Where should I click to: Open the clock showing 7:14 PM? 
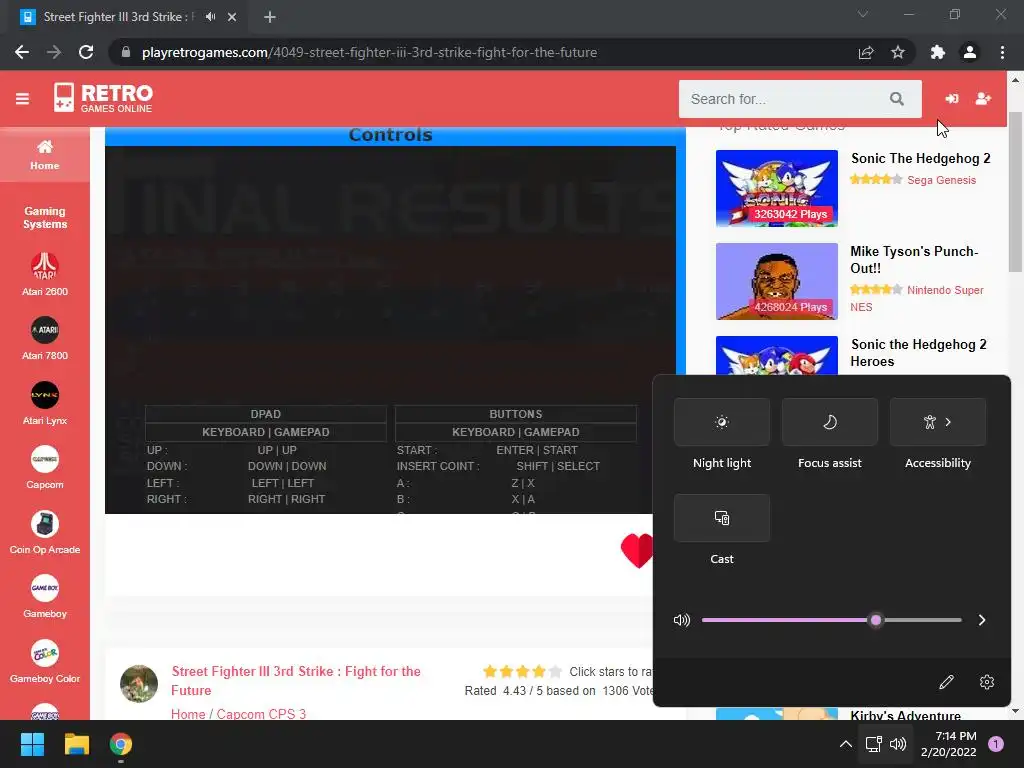[x=949, y=744]
